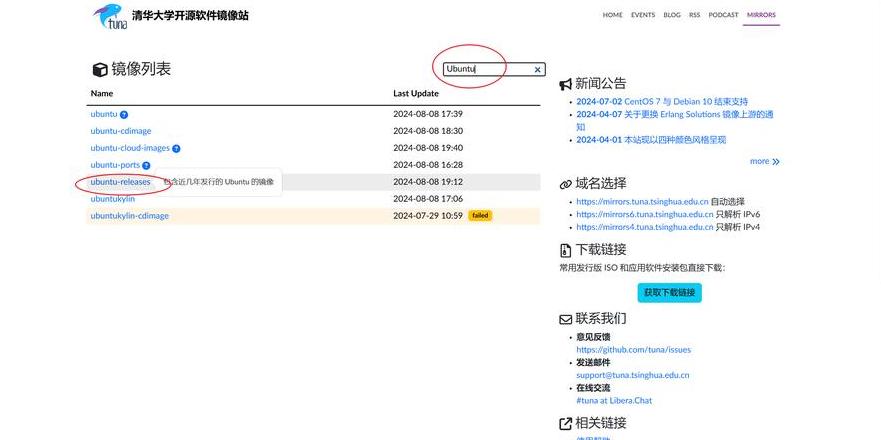Screen dimensions: 881x440
Task: Open the ubuntu-releases mirror link
Action: [120, 182]
